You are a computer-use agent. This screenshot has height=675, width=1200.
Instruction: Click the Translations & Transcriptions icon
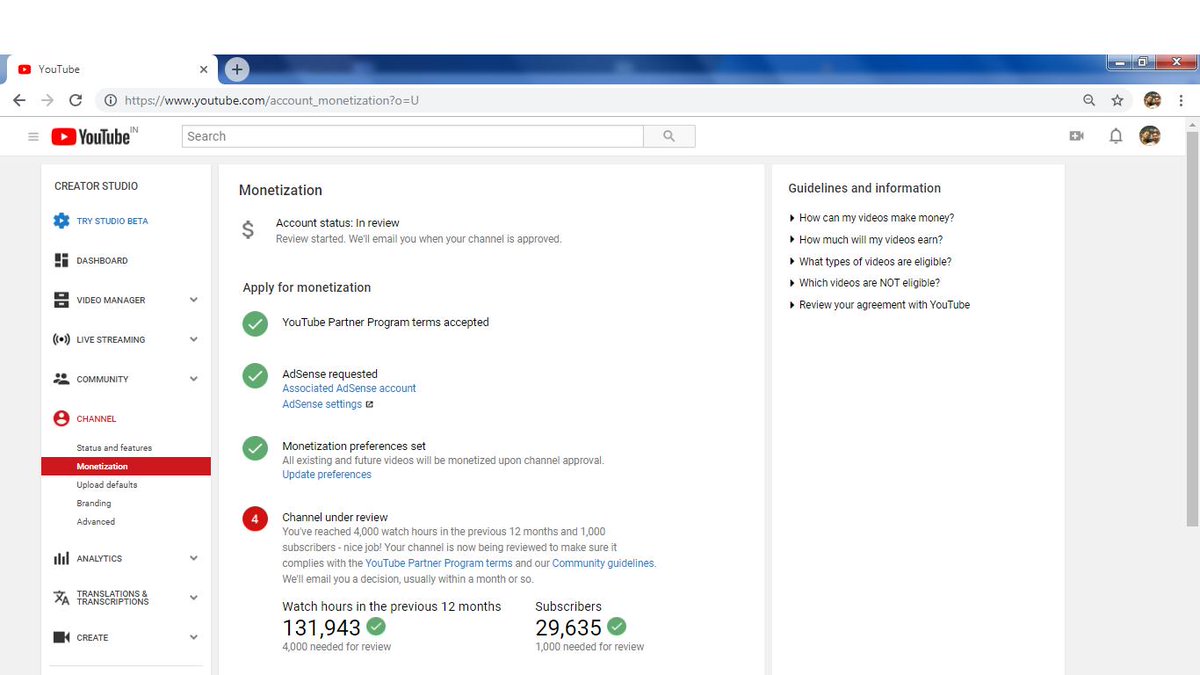61,598
